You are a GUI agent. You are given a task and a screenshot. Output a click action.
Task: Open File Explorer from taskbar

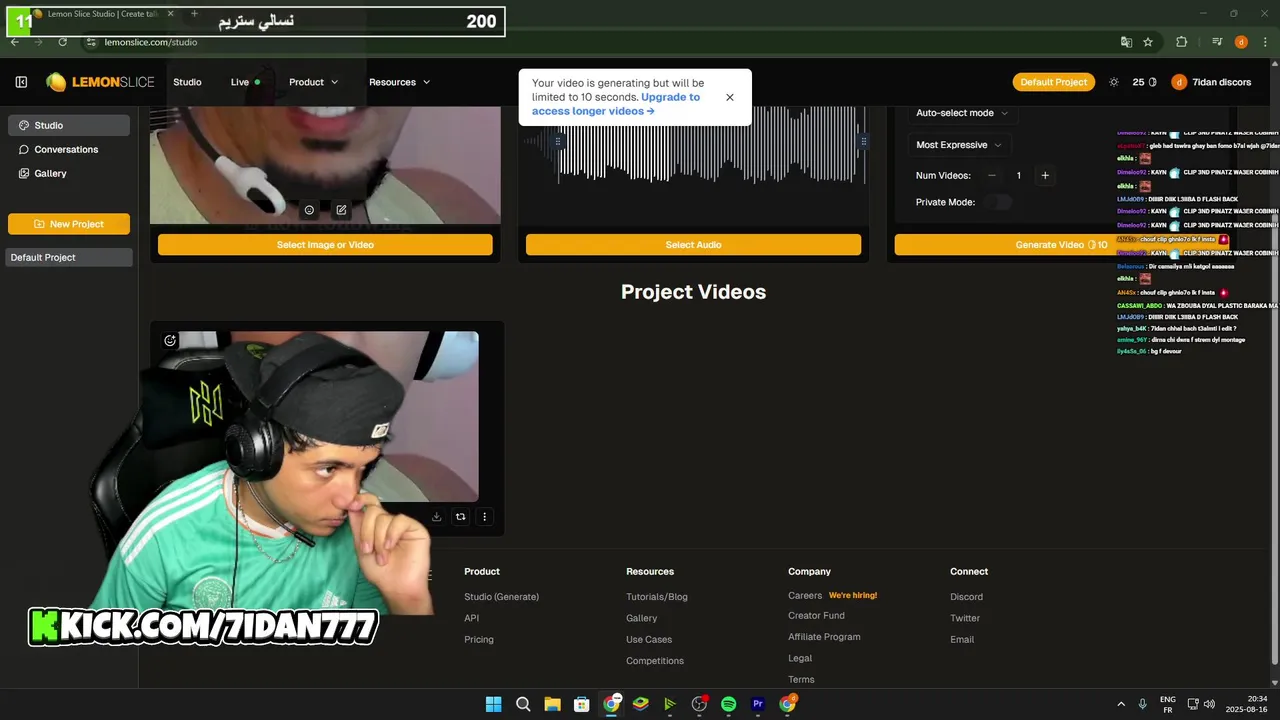(552, 704)
